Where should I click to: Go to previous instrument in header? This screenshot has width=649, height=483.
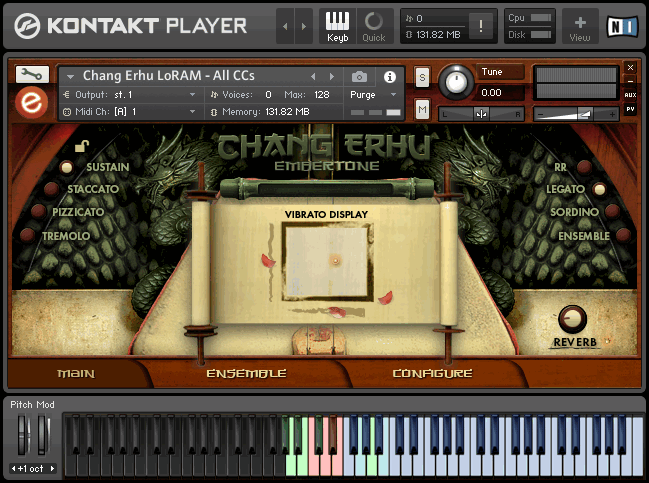[313, 77]
